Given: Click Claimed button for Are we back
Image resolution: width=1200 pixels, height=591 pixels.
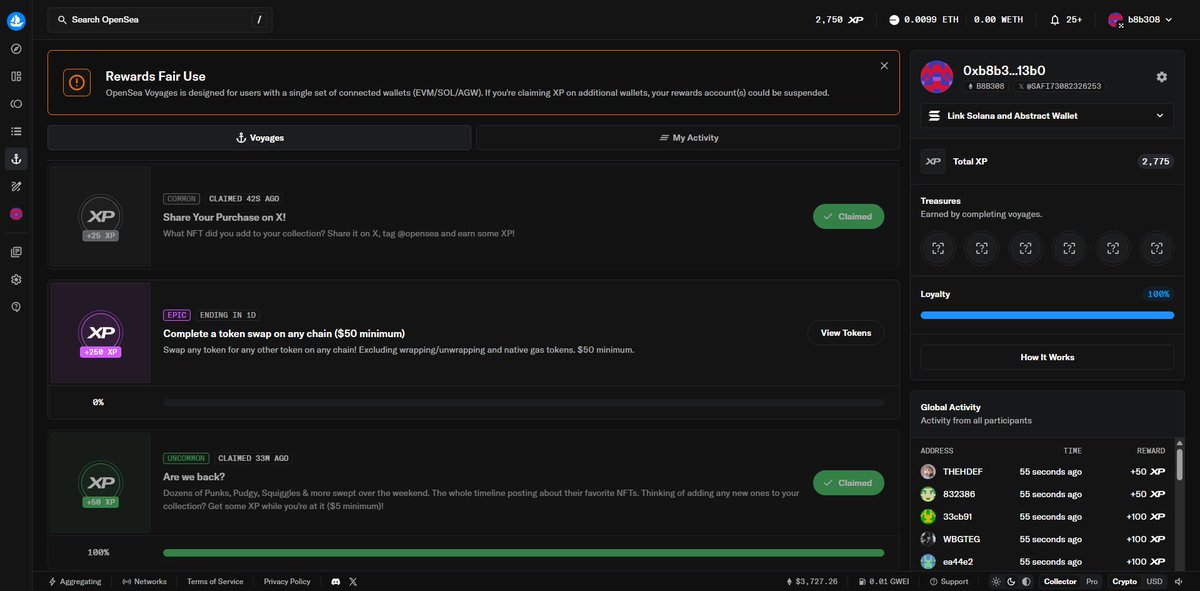Looking at the screenshot, I should coord(848,483).
